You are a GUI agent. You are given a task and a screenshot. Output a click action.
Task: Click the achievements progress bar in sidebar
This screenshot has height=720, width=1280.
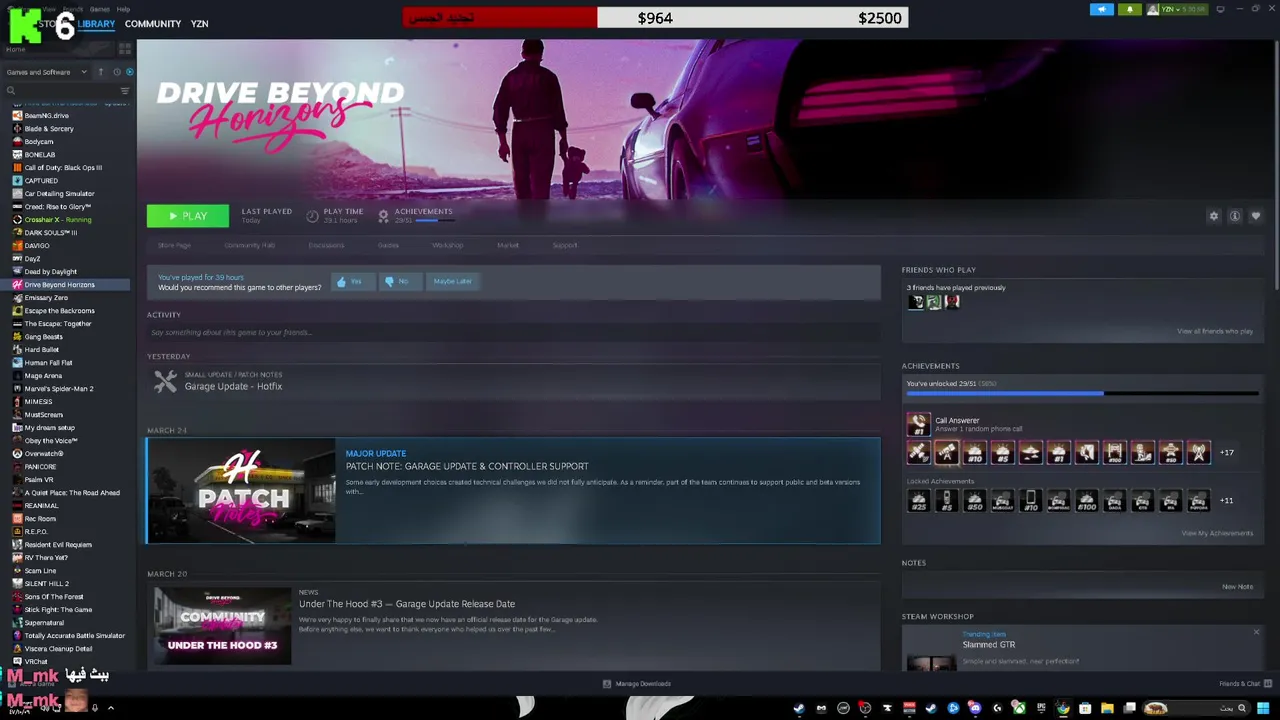click(x=1083, y=394)
